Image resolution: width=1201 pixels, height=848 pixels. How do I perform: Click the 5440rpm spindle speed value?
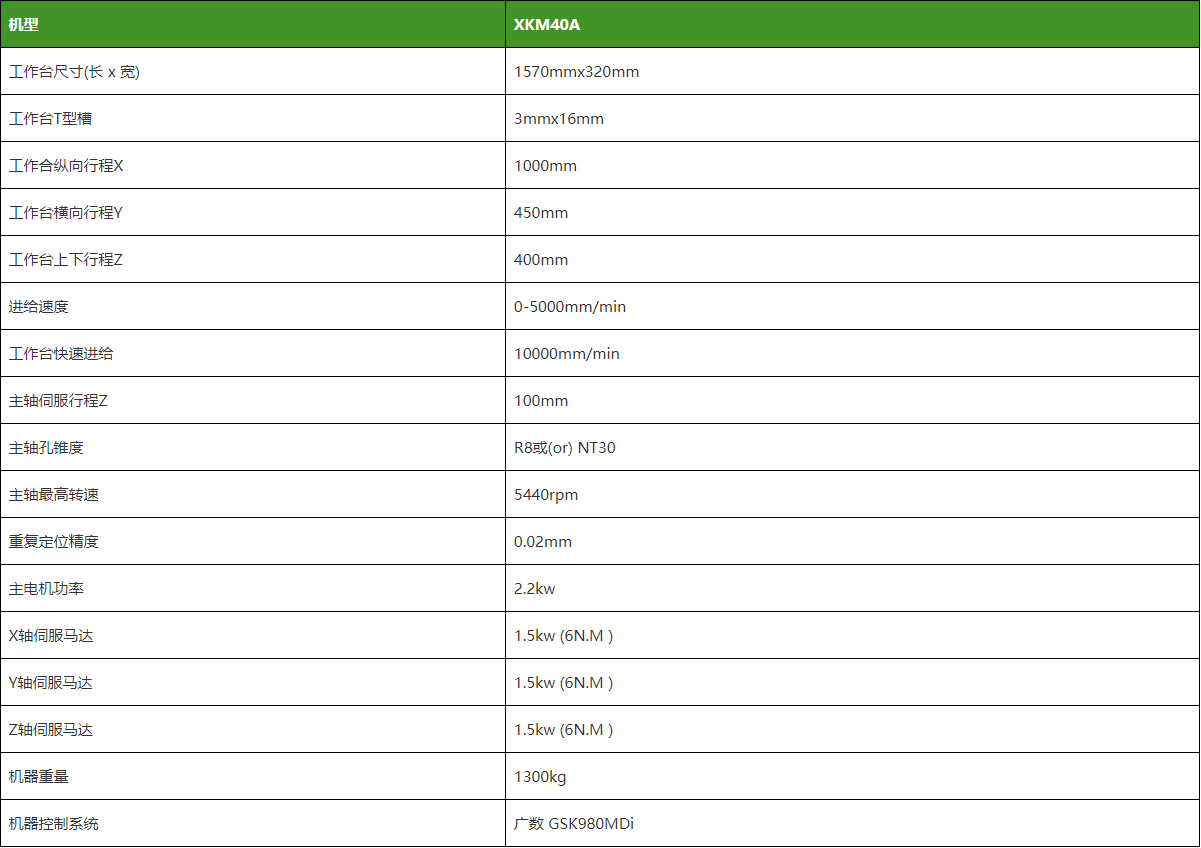[x=546, y=495]
